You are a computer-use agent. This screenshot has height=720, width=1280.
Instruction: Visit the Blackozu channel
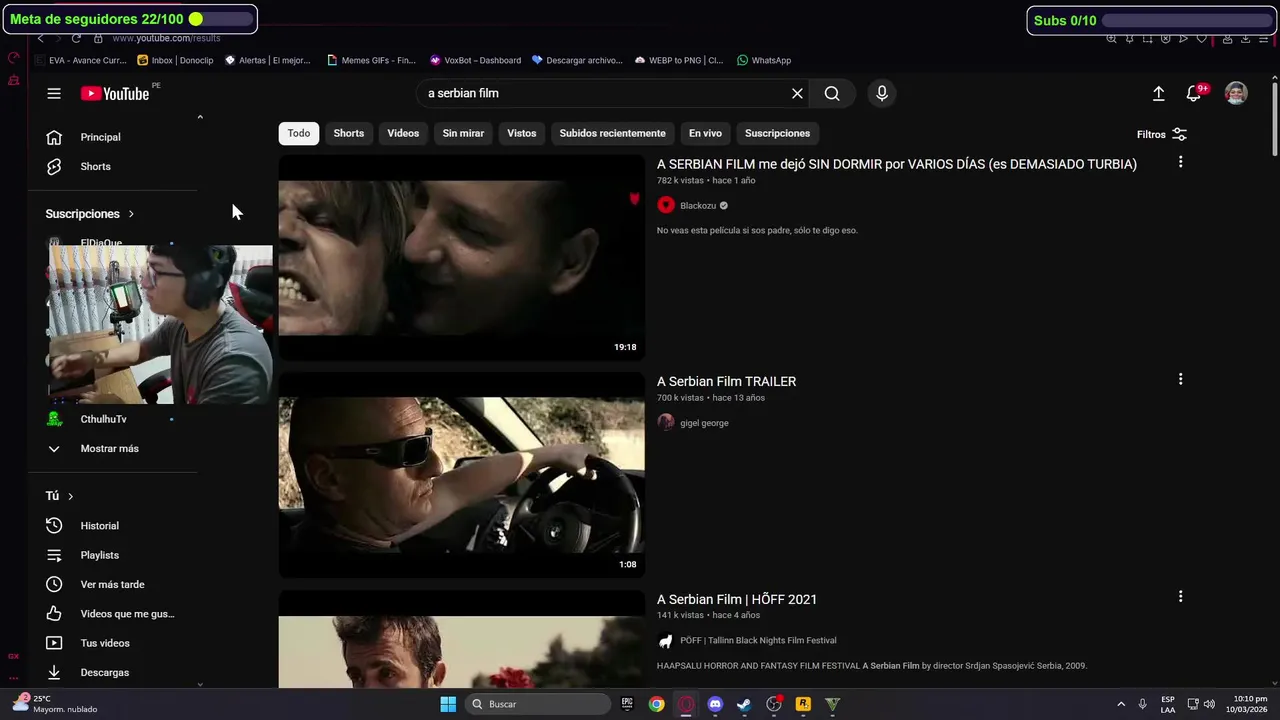pos(697,206)
